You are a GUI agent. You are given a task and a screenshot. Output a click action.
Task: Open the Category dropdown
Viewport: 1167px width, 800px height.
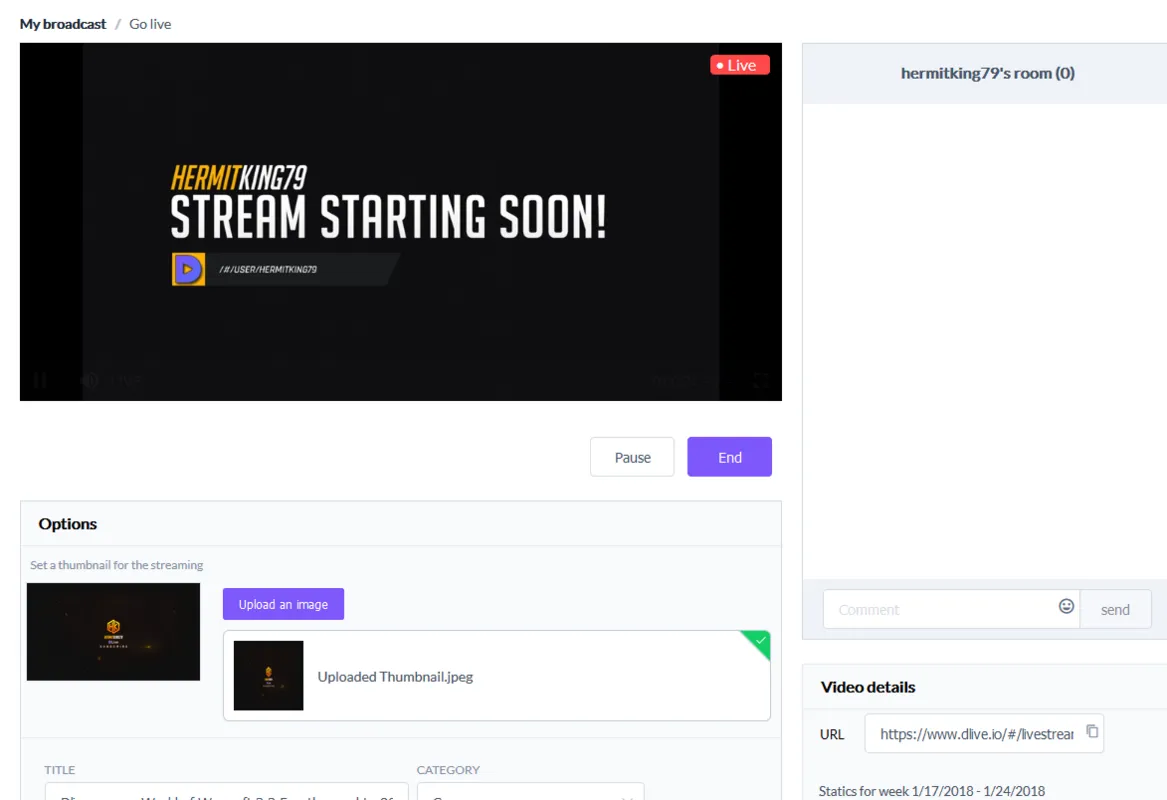[531, 792]
